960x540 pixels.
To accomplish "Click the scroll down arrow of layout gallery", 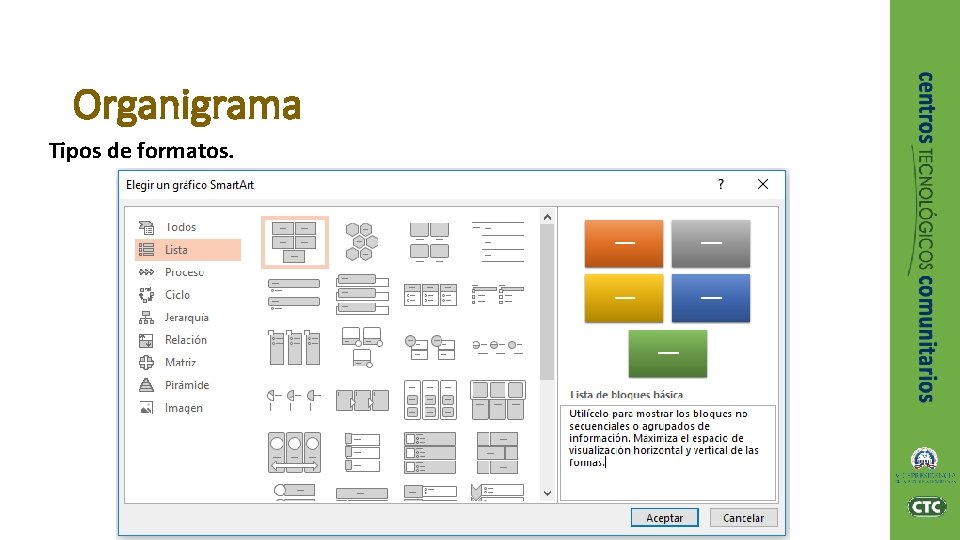I will coord(547,493).
